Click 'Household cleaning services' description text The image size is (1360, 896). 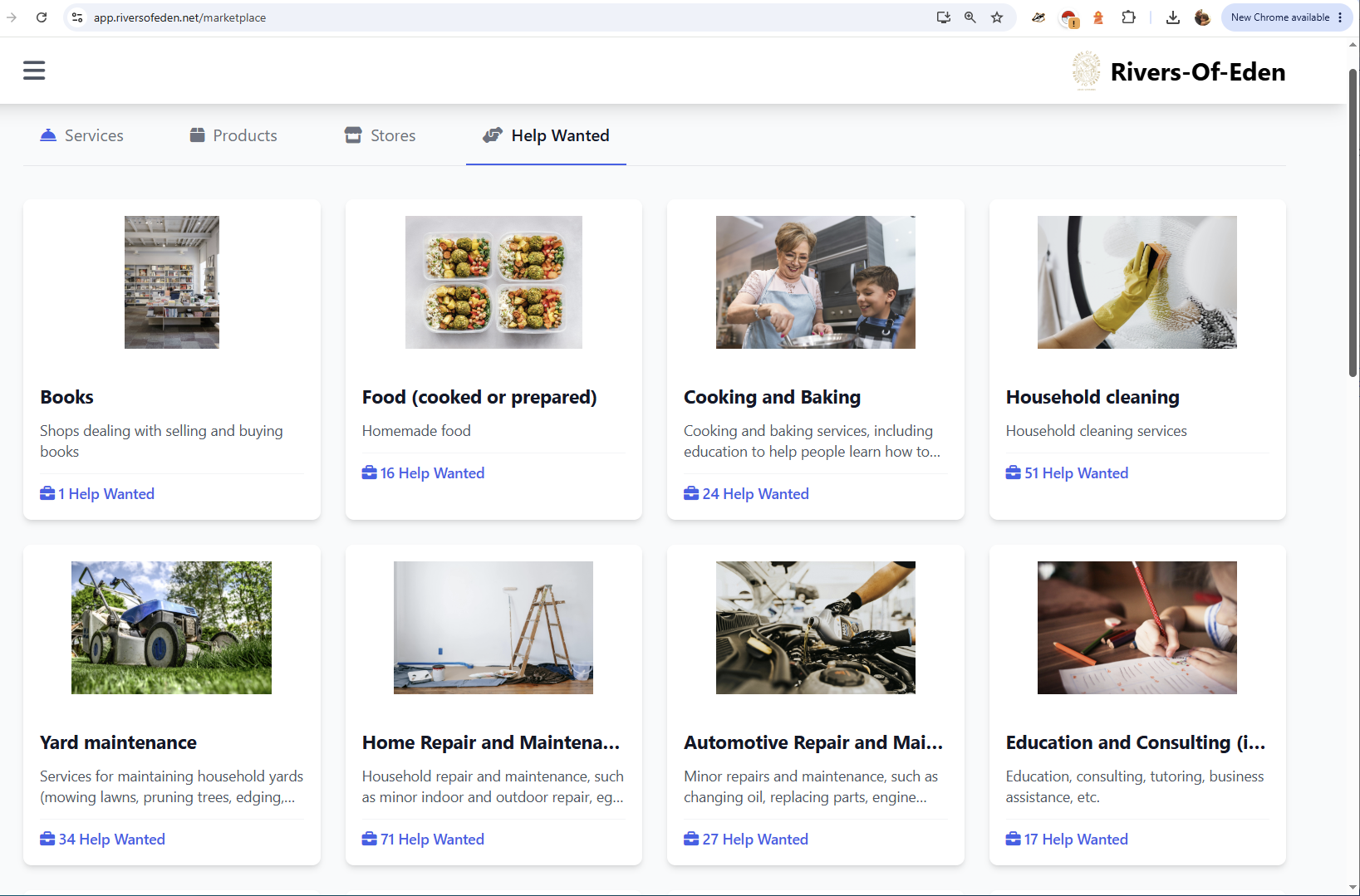pyautogui.click(x=1096, y=431)
